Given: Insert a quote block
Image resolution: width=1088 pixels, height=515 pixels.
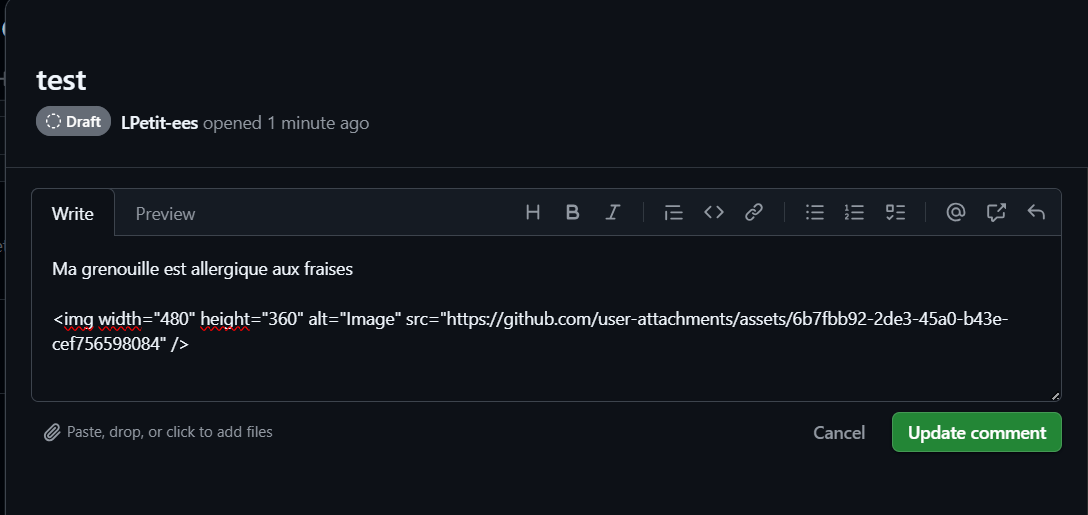Looking at the screenshot, I should point(674,212).
